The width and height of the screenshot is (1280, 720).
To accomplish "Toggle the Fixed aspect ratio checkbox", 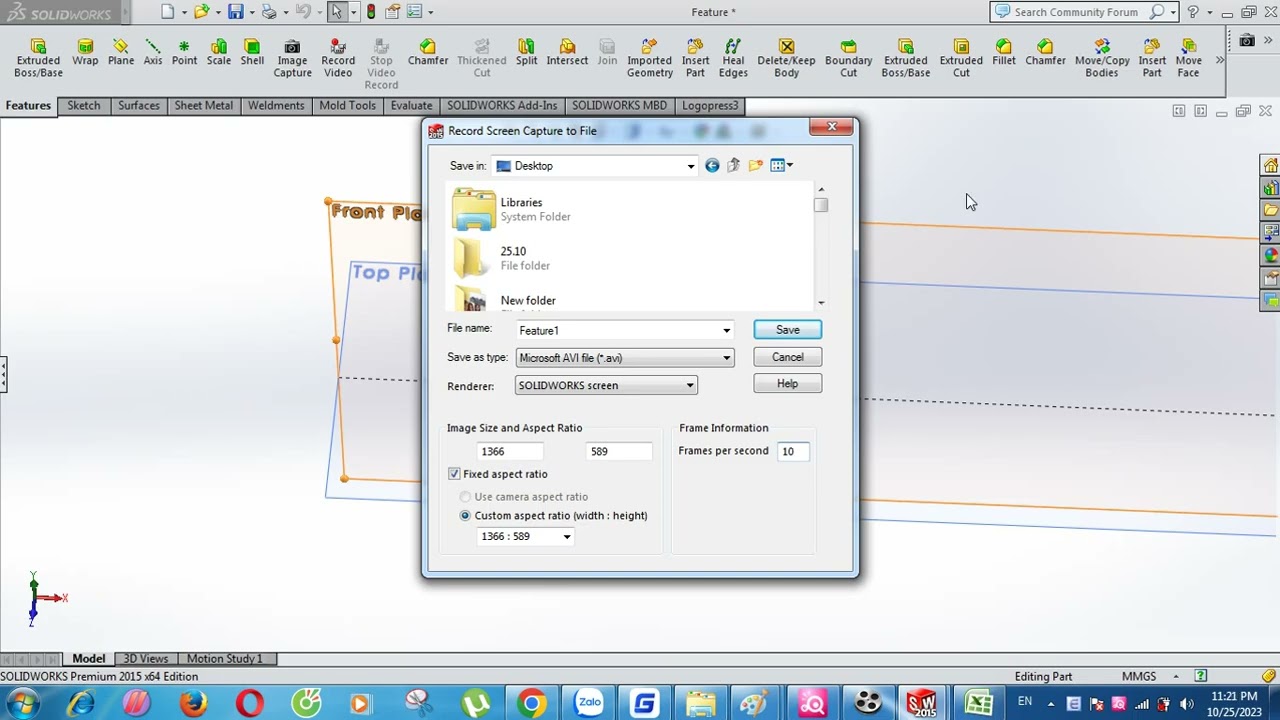I will [x=454, y=474].
